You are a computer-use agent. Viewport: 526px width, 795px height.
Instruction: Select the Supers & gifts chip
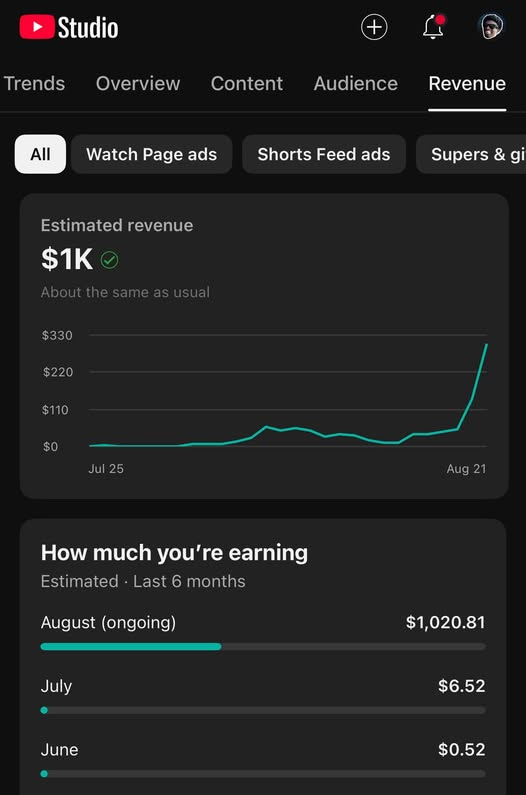471,154
